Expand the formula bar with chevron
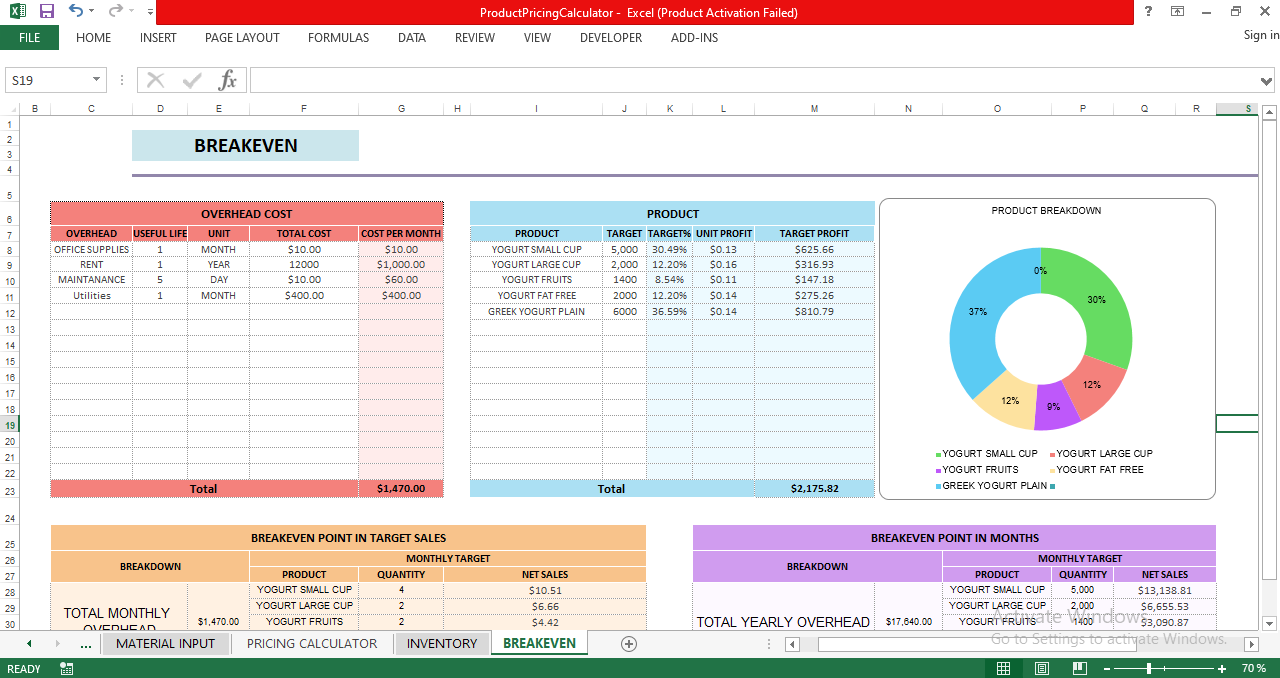Screen dimensions: 1280x678 click(x=1268, y=81)
